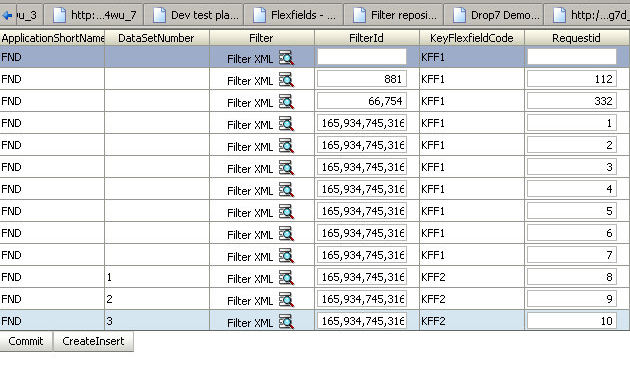
Task: Click the Requestid column header
Action: point(577,38)
